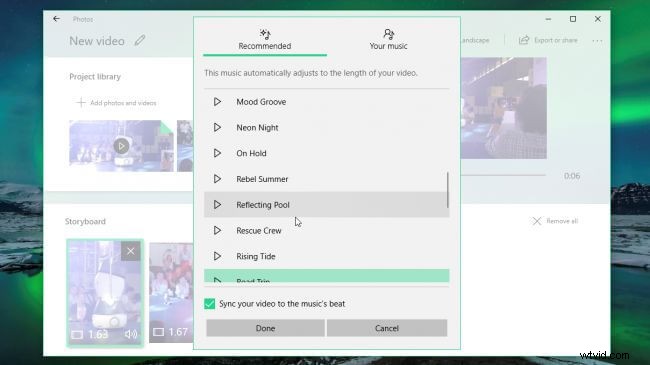Click the preview playback progress bar
Viewport: 650px width, 365px height.
click(503, 175)
